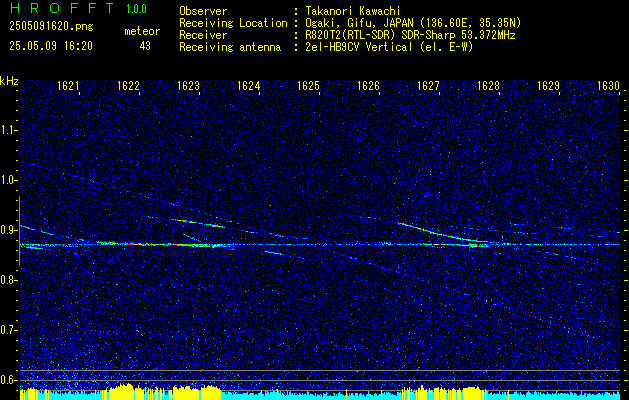Click the 1.1 kHz frequency label

[8, 130]
